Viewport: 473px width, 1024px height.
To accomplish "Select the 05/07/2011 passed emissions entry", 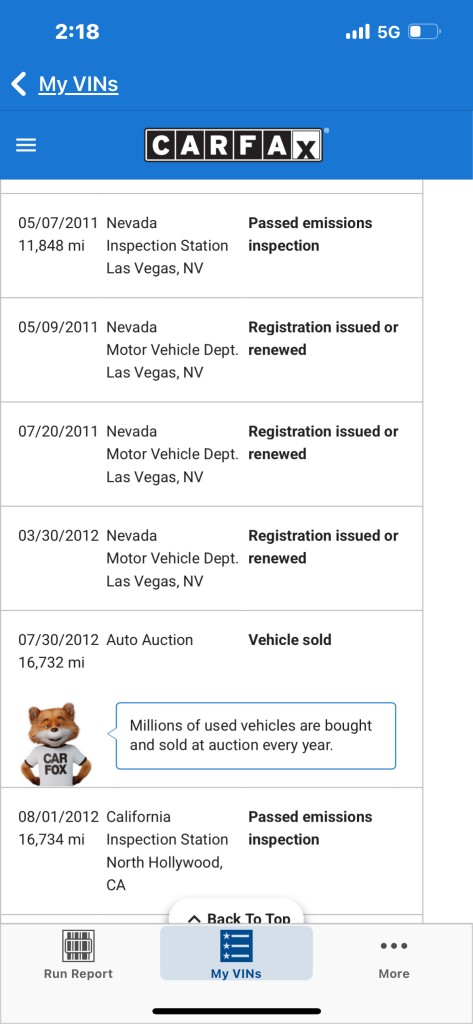I will coord(211,246).
